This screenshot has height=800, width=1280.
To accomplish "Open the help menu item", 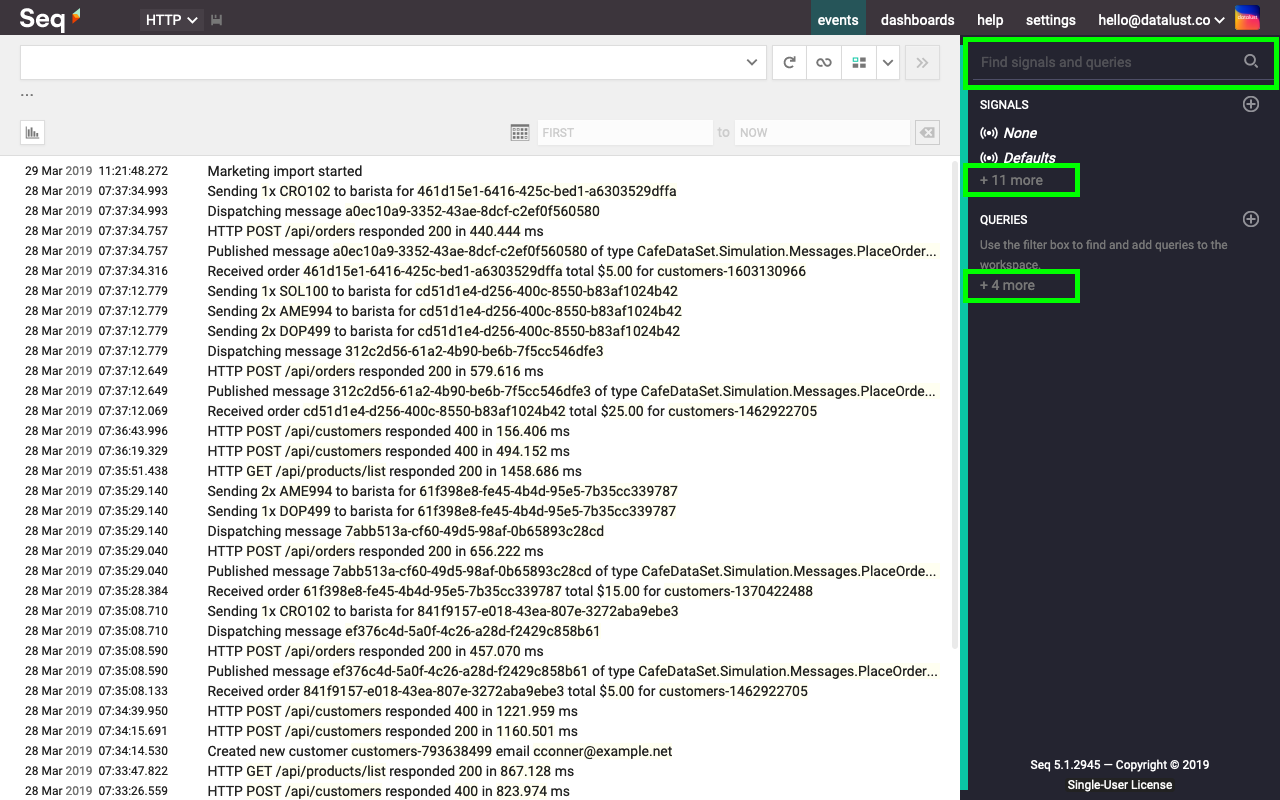I will point(990,20).
